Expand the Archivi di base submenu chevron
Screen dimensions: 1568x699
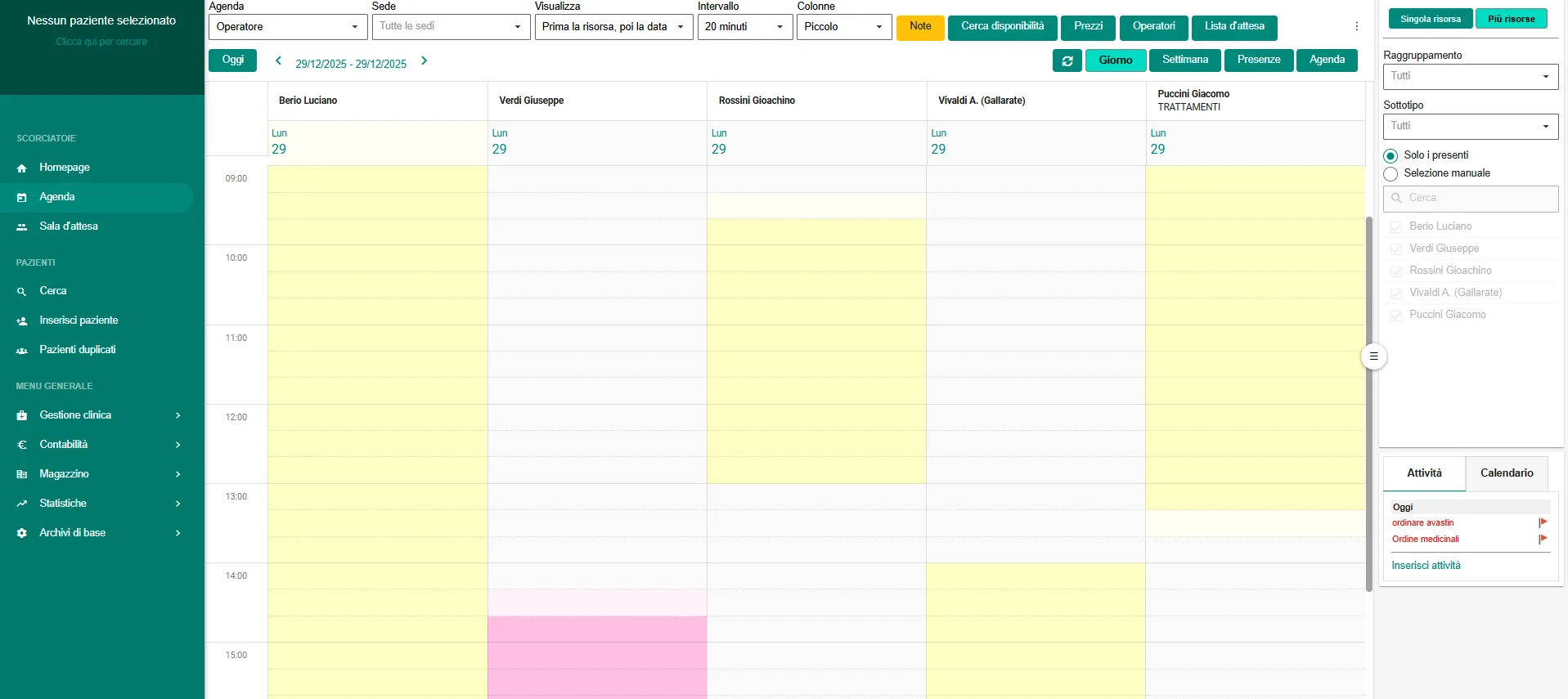click(177, 533)
